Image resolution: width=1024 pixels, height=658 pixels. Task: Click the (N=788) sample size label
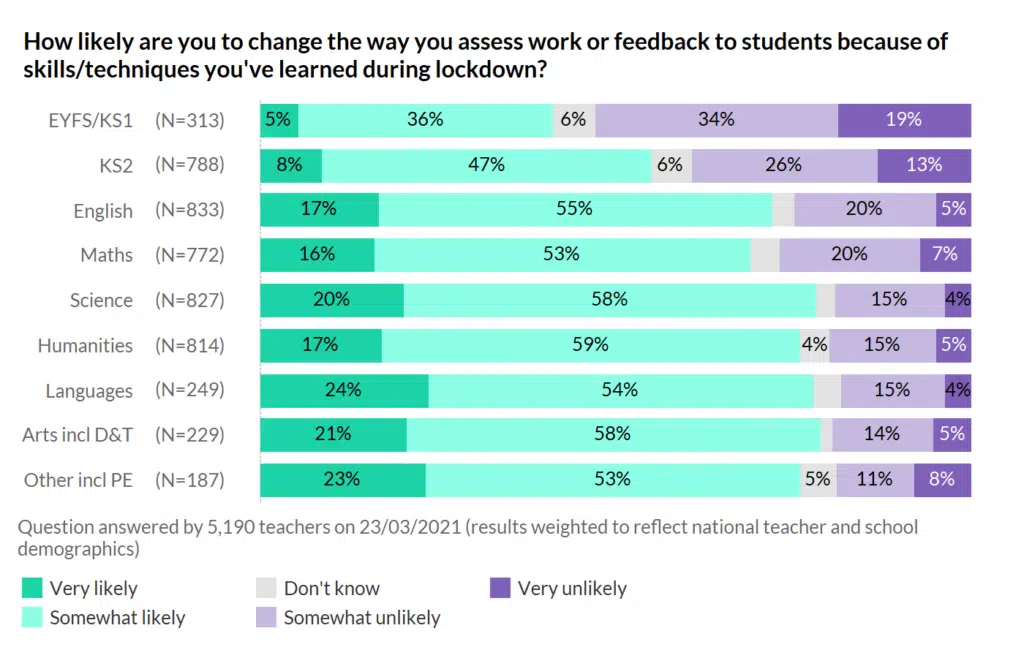tap(189, 165)
